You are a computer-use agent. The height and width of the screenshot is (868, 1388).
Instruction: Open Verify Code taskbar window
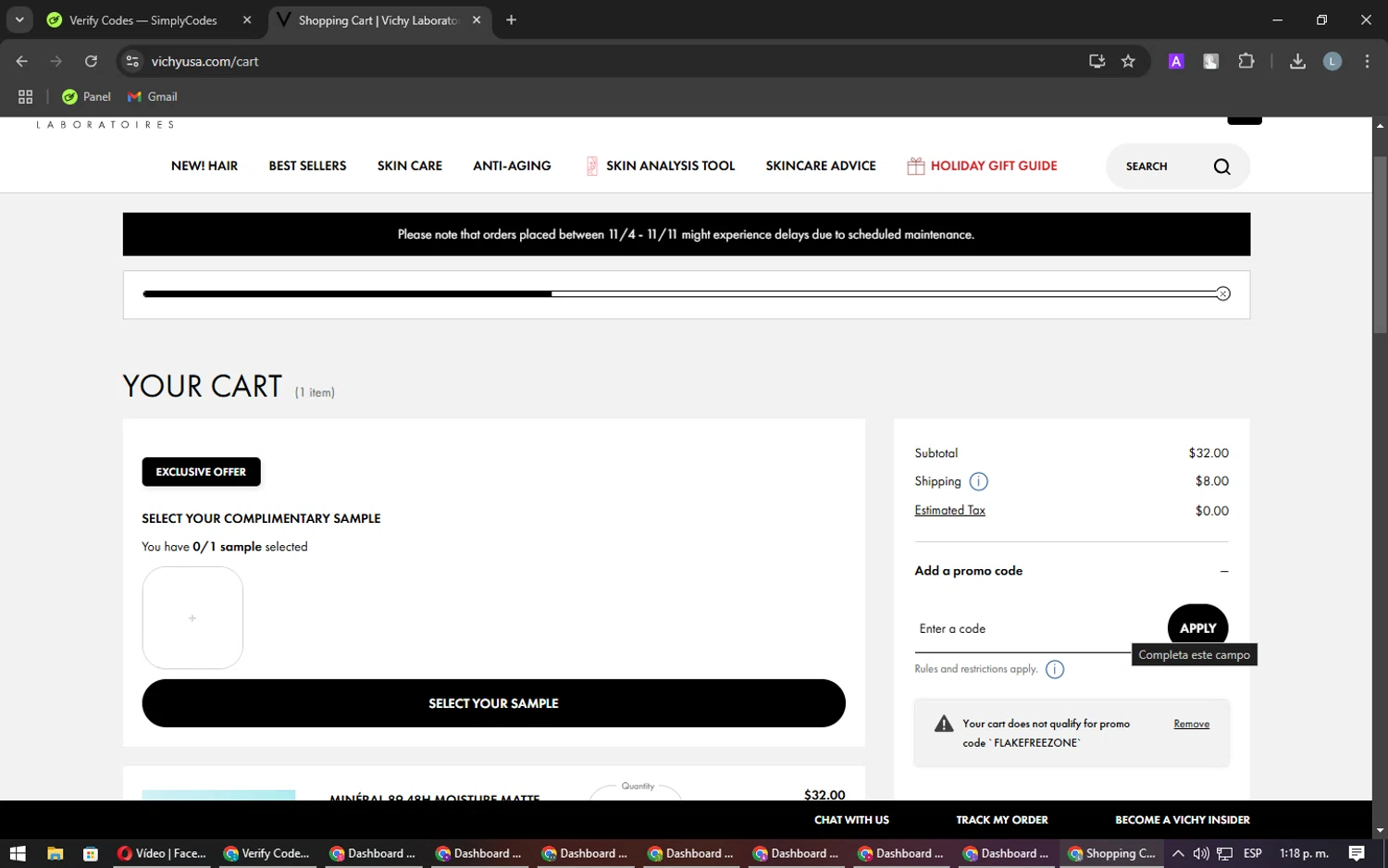267,853
